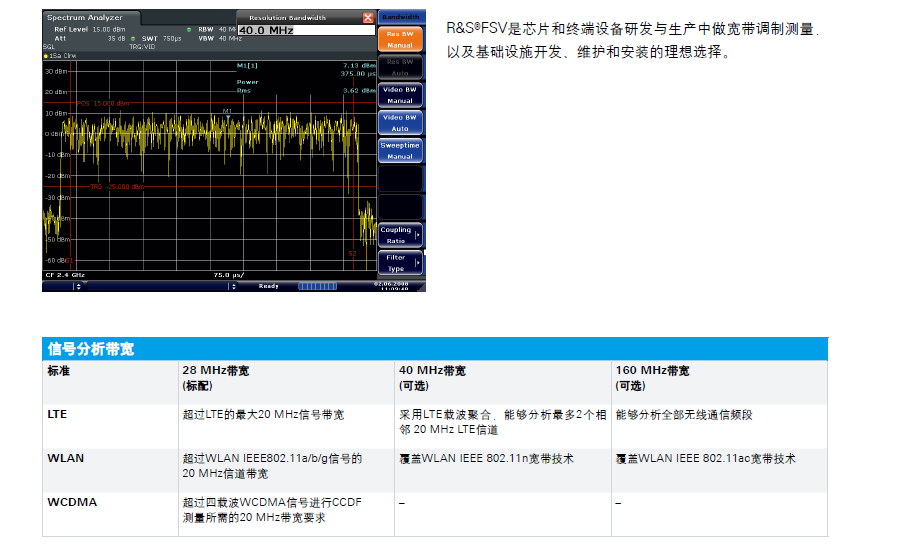Viewport: 906px width, 547px height.
Task: Click the Ref Level 15.00 dBm value
Action: [109, 29]
